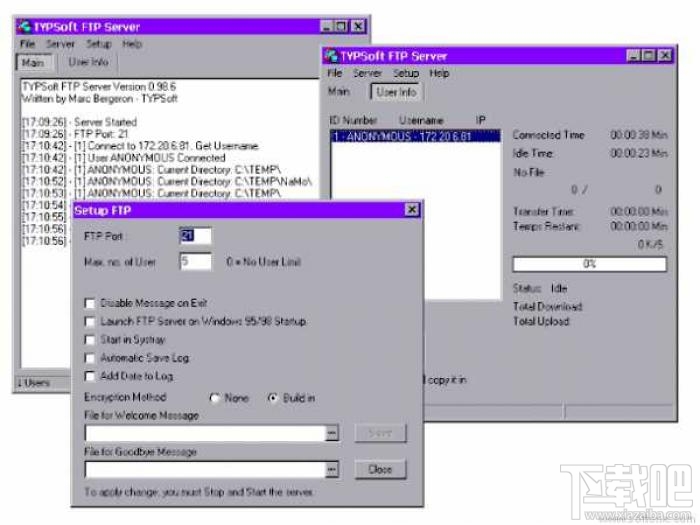Viewport: 700px width, 525px height.
Task: Check Launch FTP Server on Windows Startup
Action: pos(90,321)
